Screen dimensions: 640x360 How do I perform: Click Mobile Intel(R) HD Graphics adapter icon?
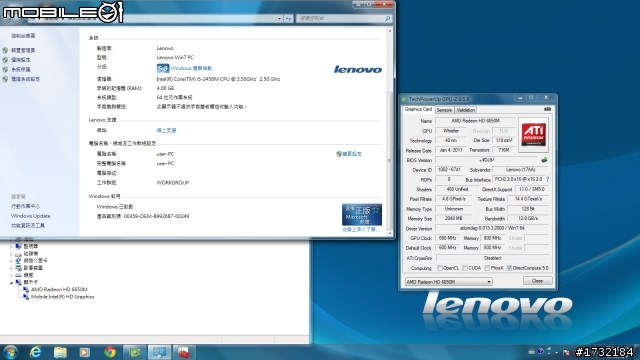[x=26, y=297]
